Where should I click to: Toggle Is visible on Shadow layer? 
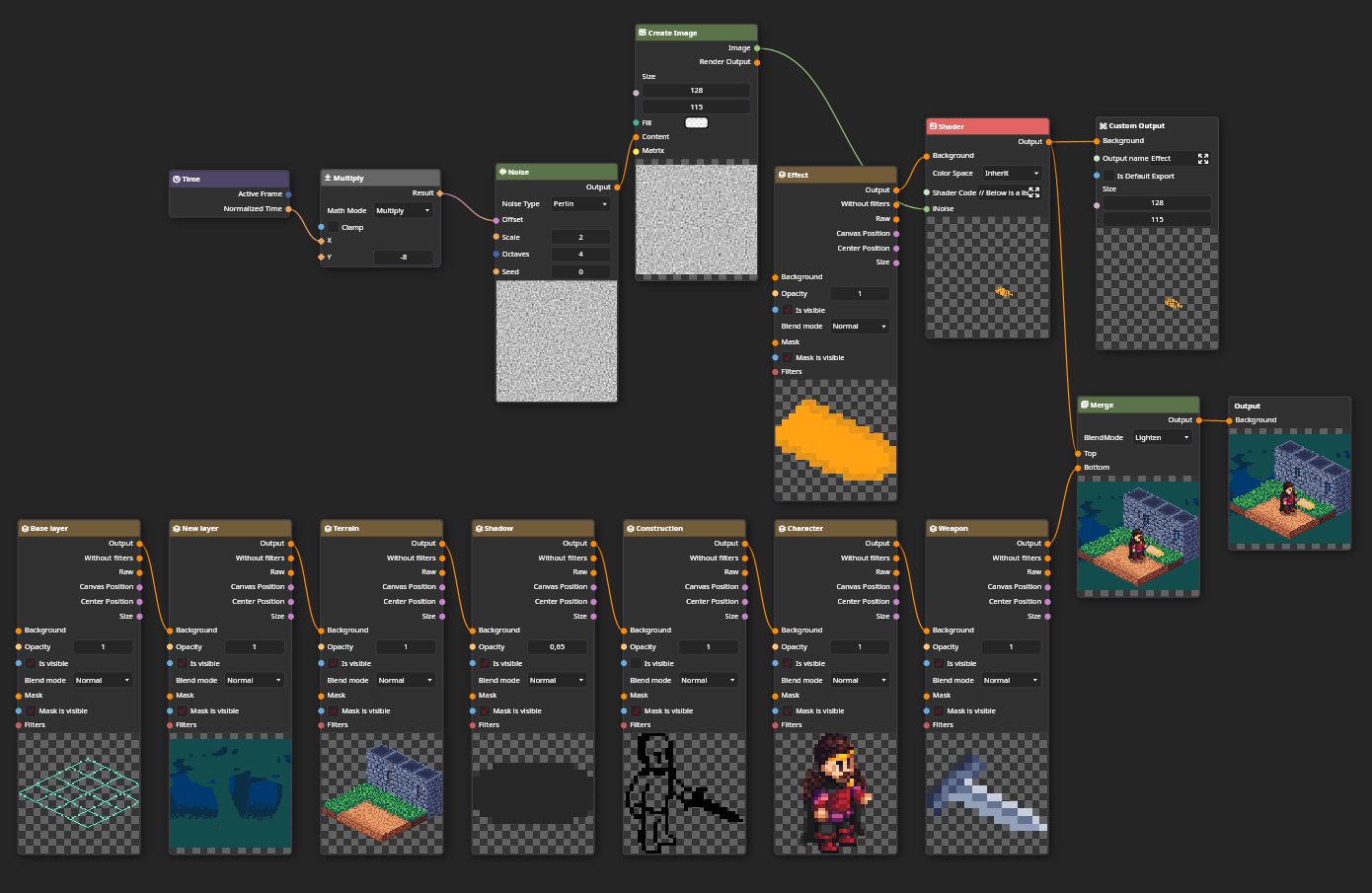click(485, 664)
